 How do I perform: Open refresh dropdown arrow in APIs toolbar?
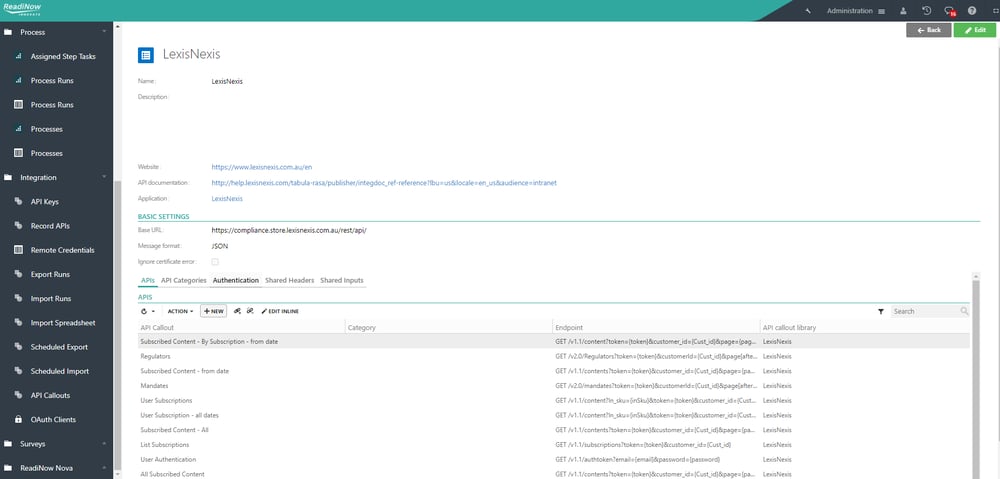point(154,311)
